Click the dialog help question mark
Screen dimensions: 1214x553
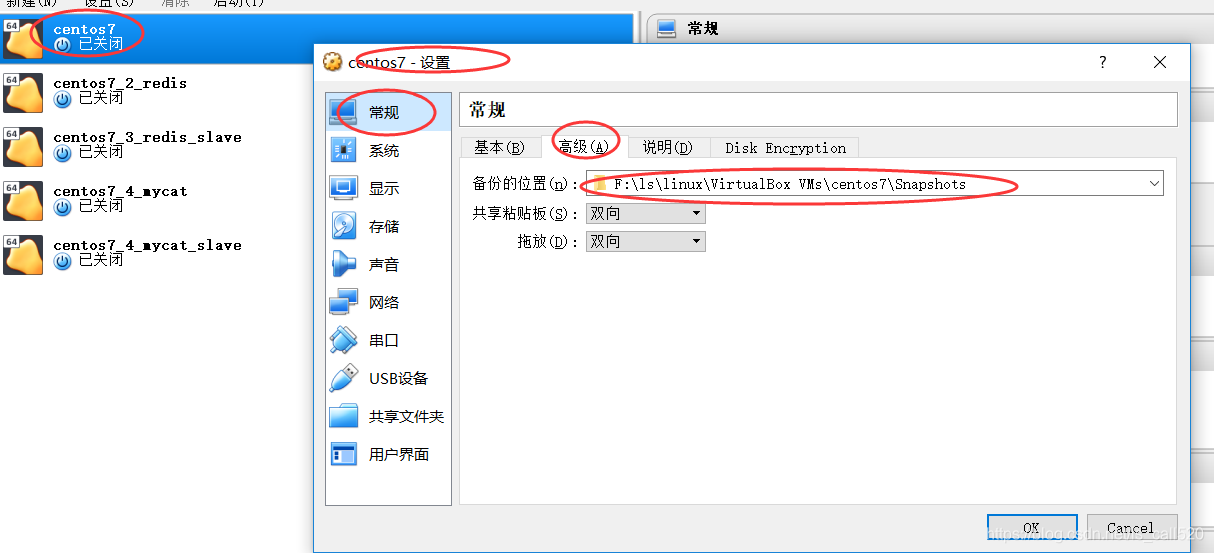coord(1103,62)
